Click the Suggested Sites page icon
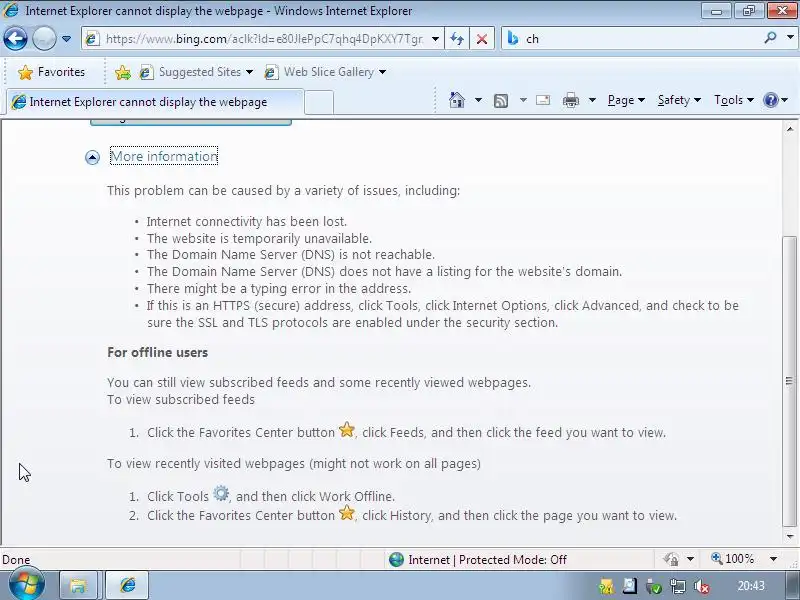800x600 pixels. coord(146,72)
